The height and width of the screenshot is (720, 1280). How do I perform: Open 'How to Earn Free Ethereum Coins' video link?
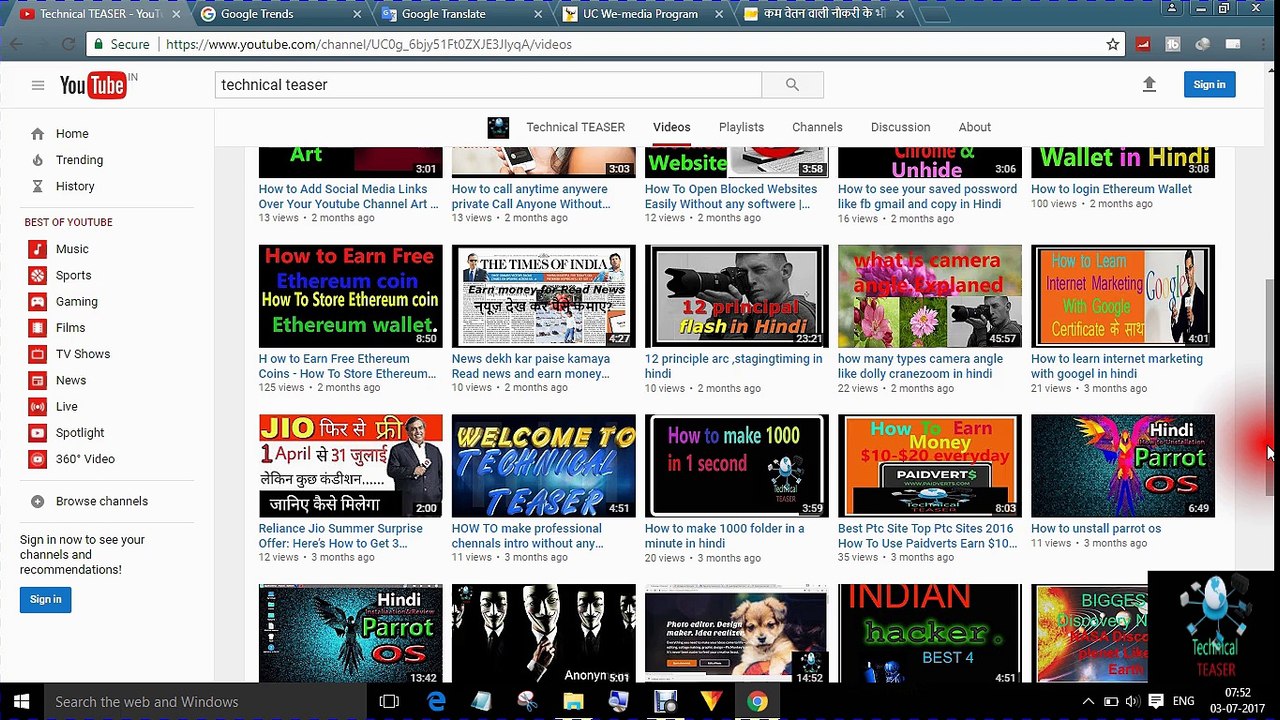point(347,366)
